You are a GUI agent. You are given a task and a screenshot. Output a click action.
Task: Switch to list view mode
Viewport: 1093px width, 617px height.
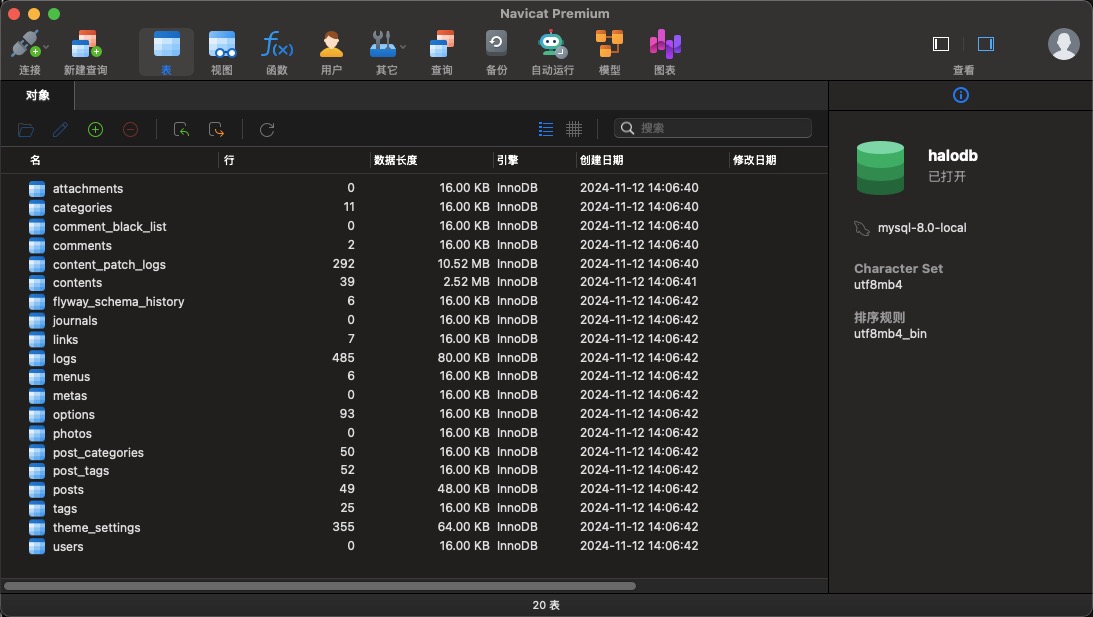(546, 129)
